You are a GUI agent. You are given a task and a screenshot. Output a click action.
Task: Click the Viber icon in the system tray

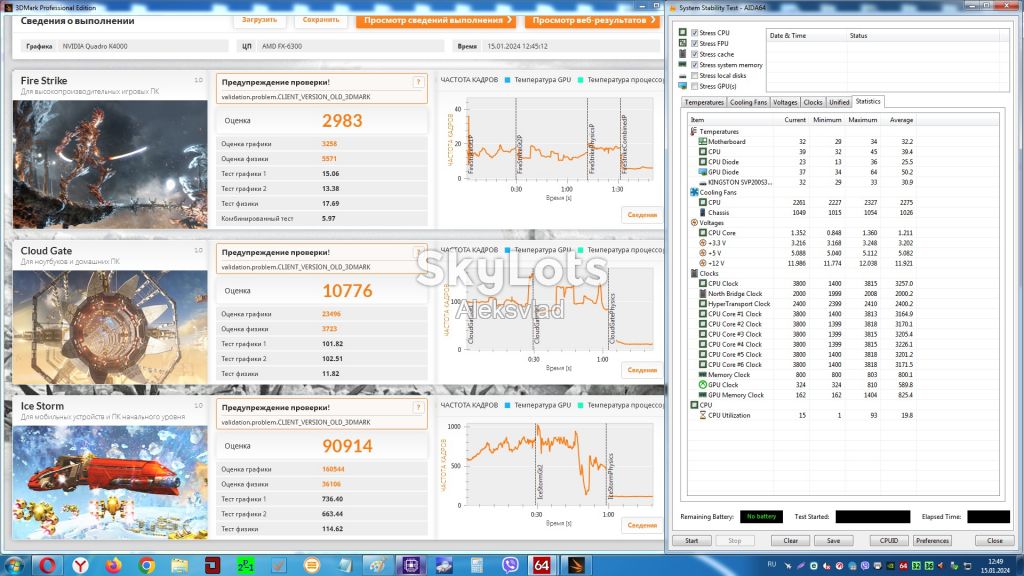pos(865,566)
